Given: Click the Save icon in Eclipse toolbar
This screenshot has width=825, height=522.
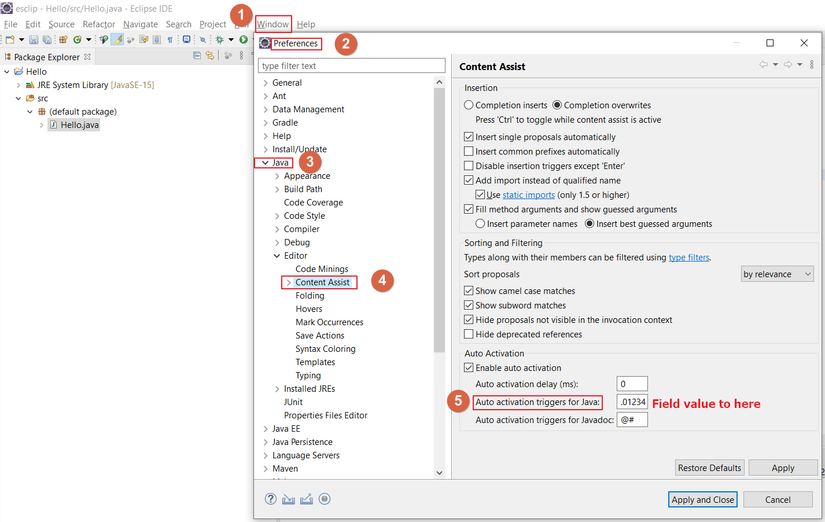Looking at the screenshot, I should pos(34,39).
